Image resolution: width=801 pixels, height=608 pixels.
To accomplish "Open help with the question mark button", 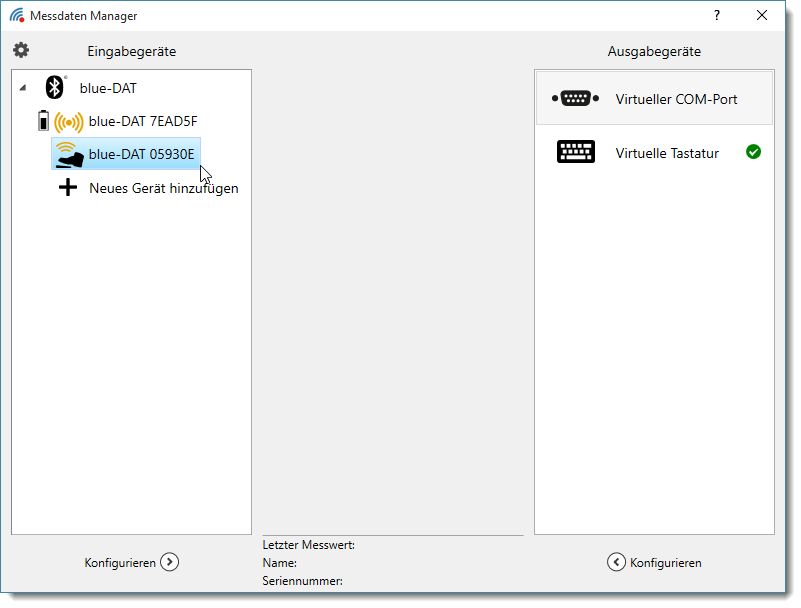I will (716, 15).
